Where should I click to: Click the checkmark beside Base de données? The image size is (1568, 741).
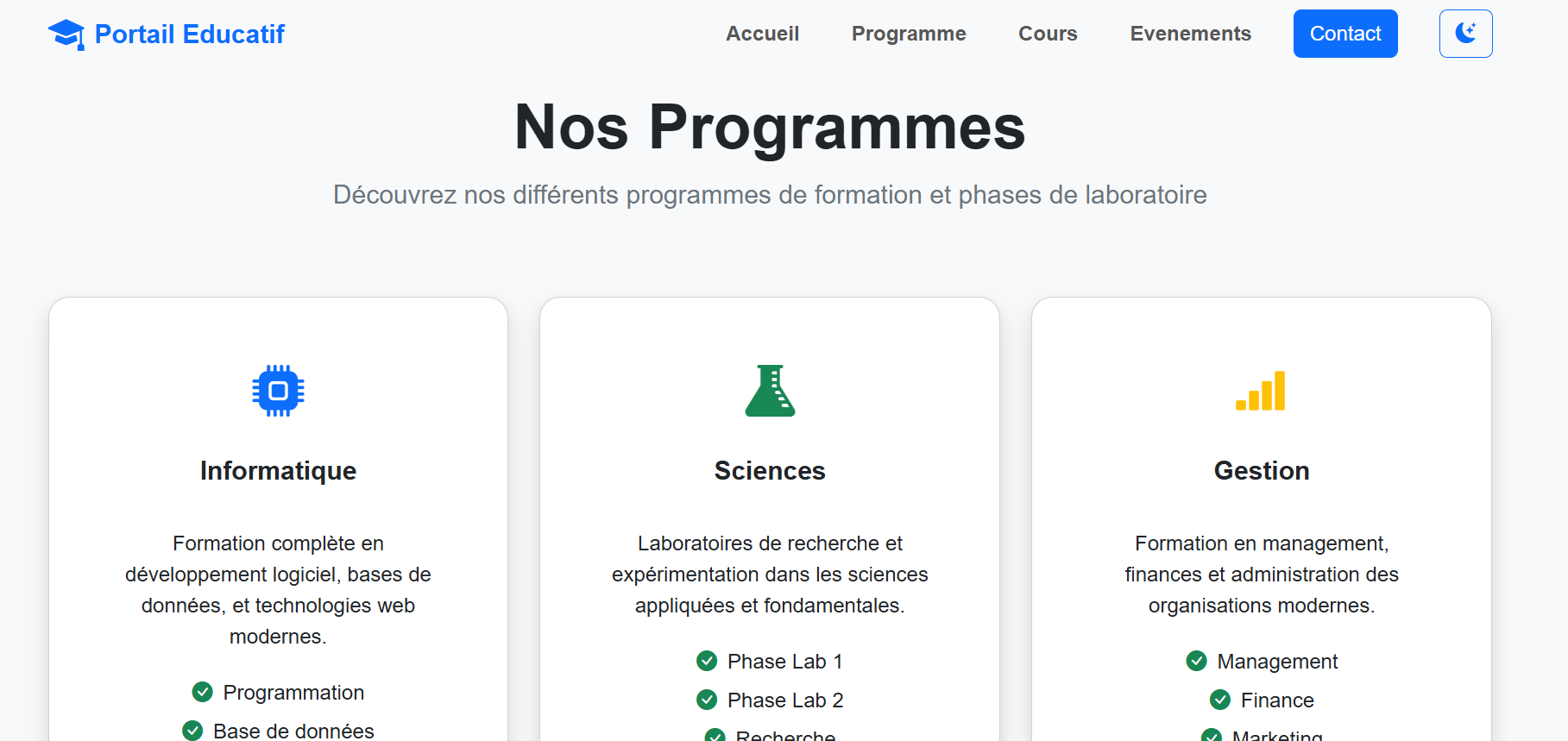click(192, 731)
